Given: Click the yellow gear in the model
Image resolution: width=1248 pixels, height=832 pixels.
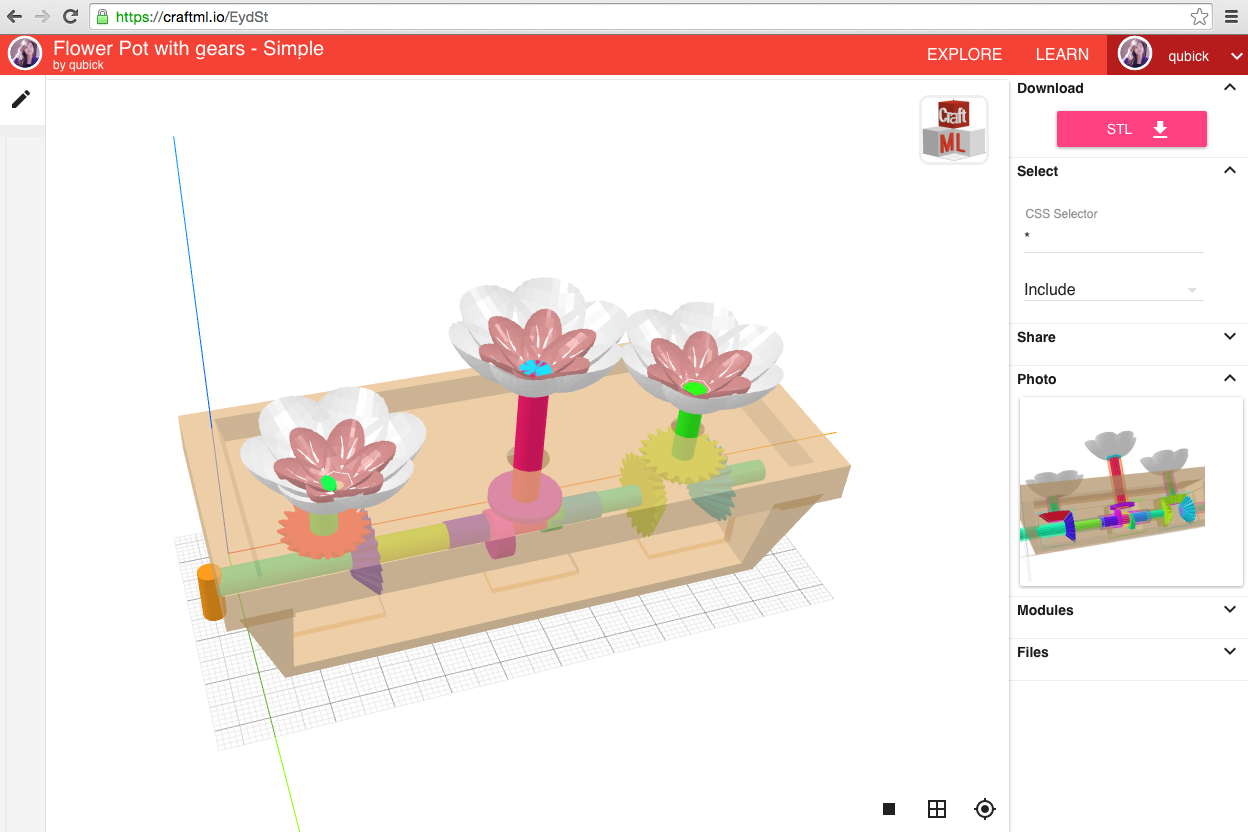Looking at the screenshot, I should [683, 456].
